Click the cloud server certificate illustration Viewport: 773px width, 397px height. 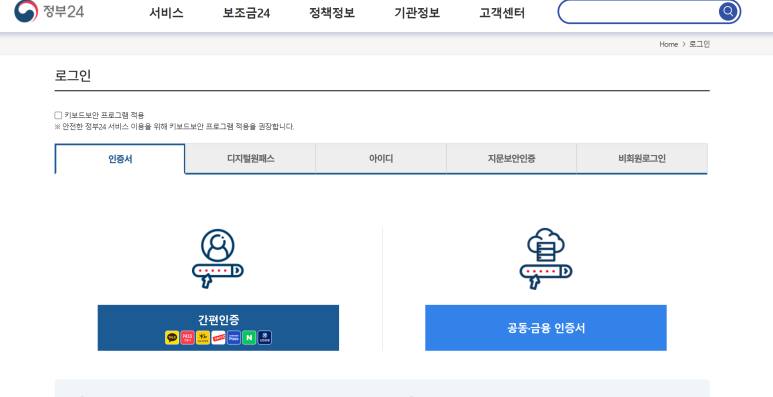546,258
